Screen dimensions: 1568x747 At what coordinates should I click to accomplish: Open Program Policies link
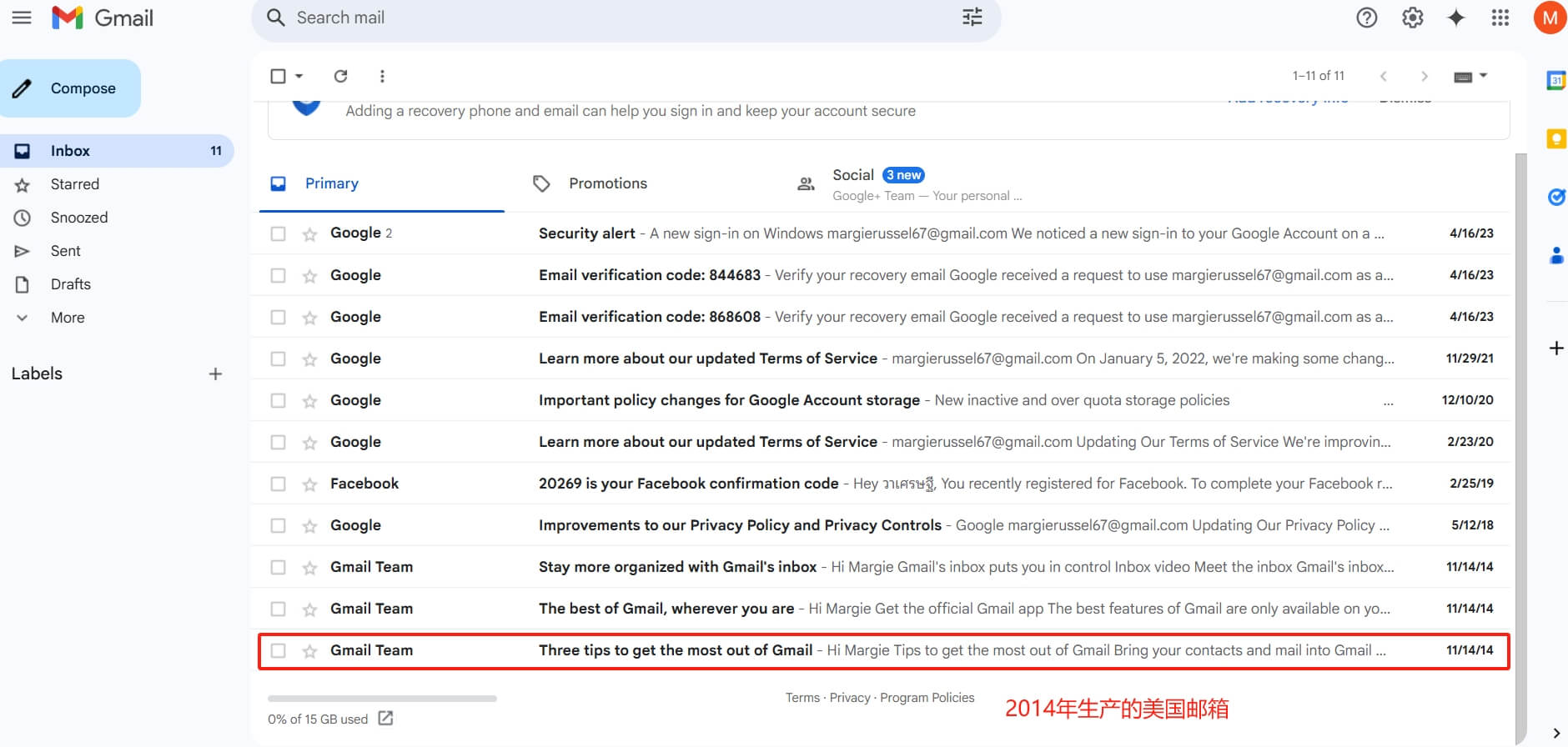coord(927,698)
